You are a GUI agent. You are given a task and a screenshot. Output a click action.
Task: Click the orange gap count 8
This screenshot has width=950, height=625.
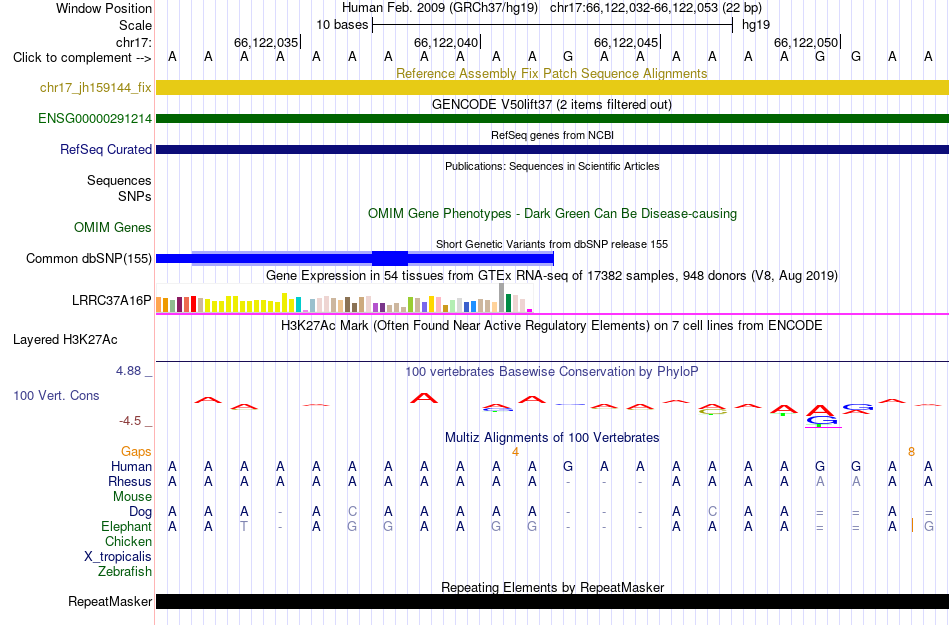(911, 452)
